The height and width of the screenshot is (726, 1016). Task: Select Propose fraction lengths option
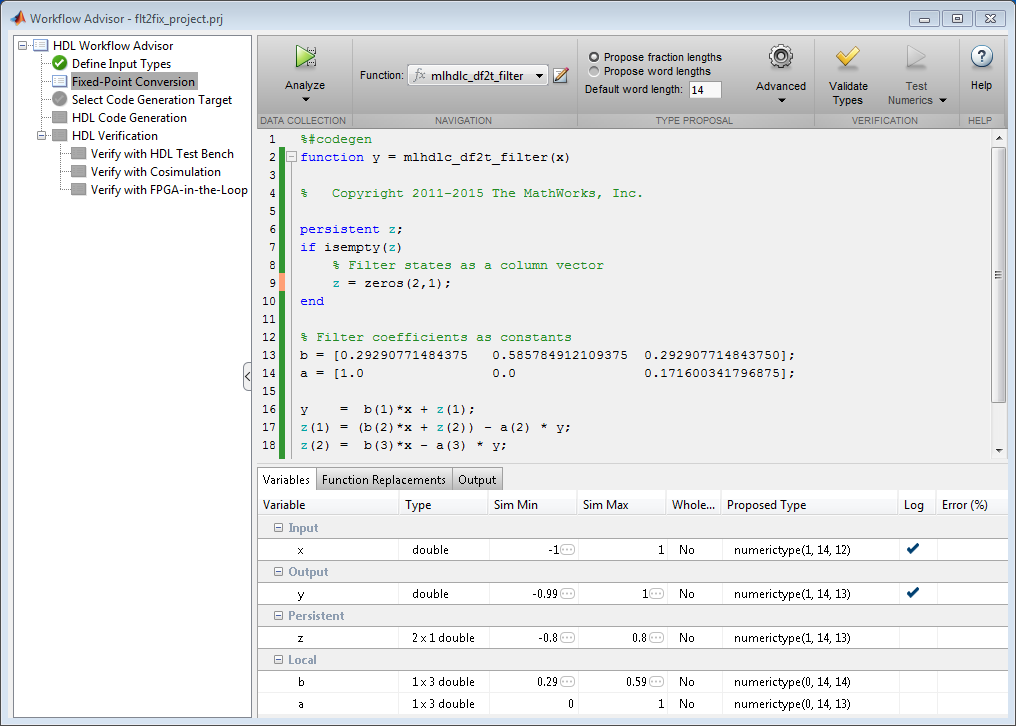coord(595,57)
